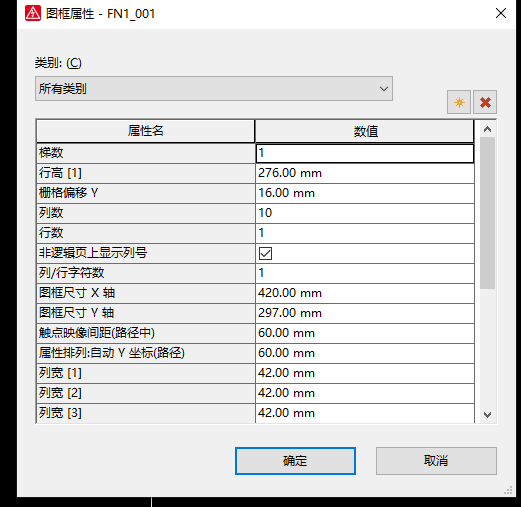This screenshot has height=507, width=521.
Task: Click the 列宽 [2] value cell
Action: pos(365,393)
